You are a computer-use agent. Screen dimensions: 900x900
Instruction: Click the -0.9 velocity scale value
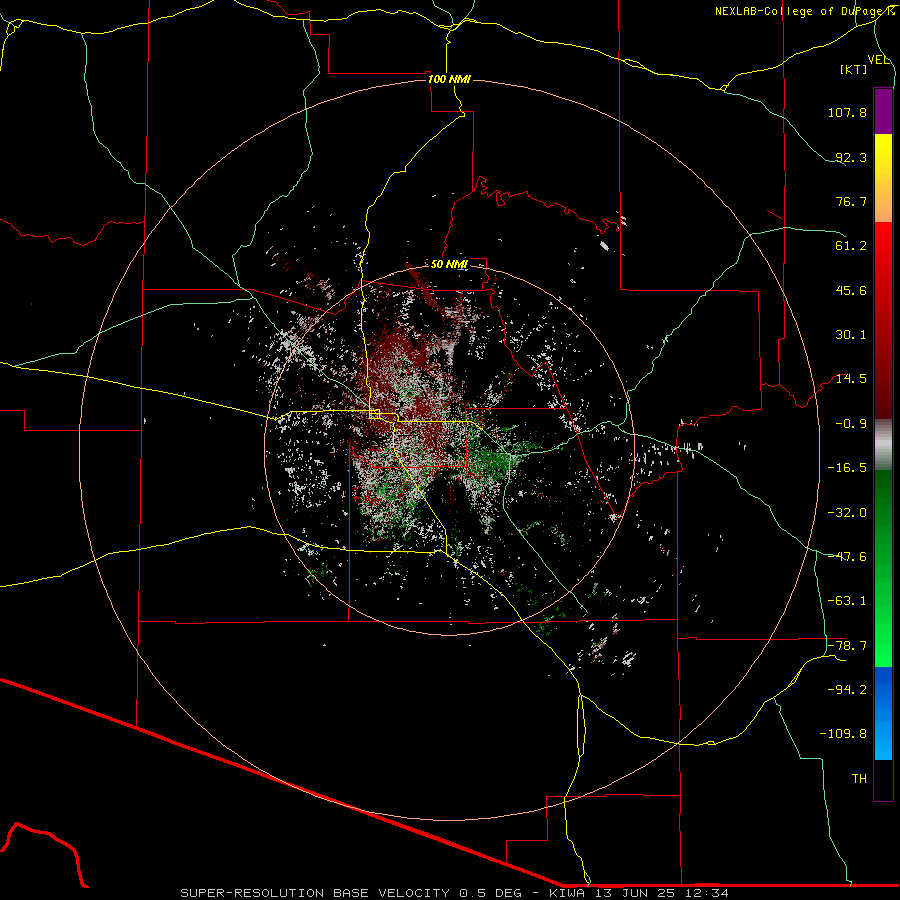coord(851,424)
